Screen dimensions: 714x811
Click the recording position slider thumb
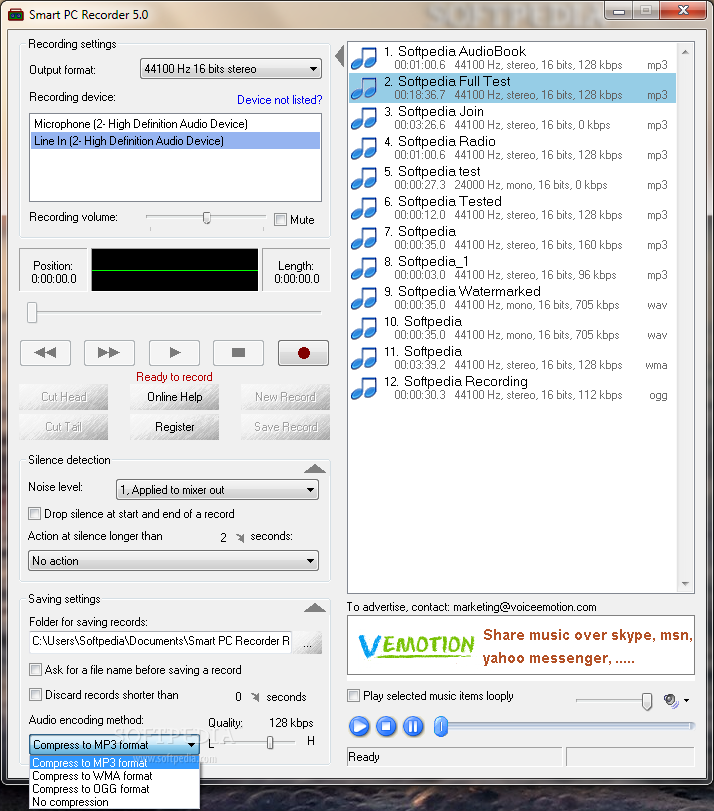click(32, 312)
